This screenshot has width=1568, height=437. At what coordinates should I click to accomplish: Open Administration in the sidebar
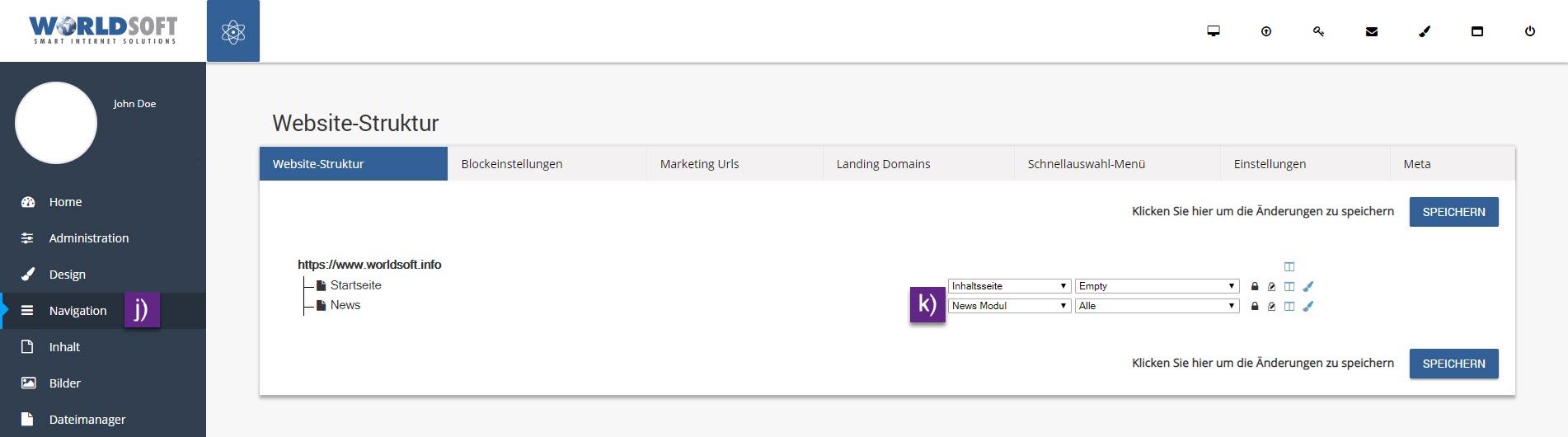[89, 238]
